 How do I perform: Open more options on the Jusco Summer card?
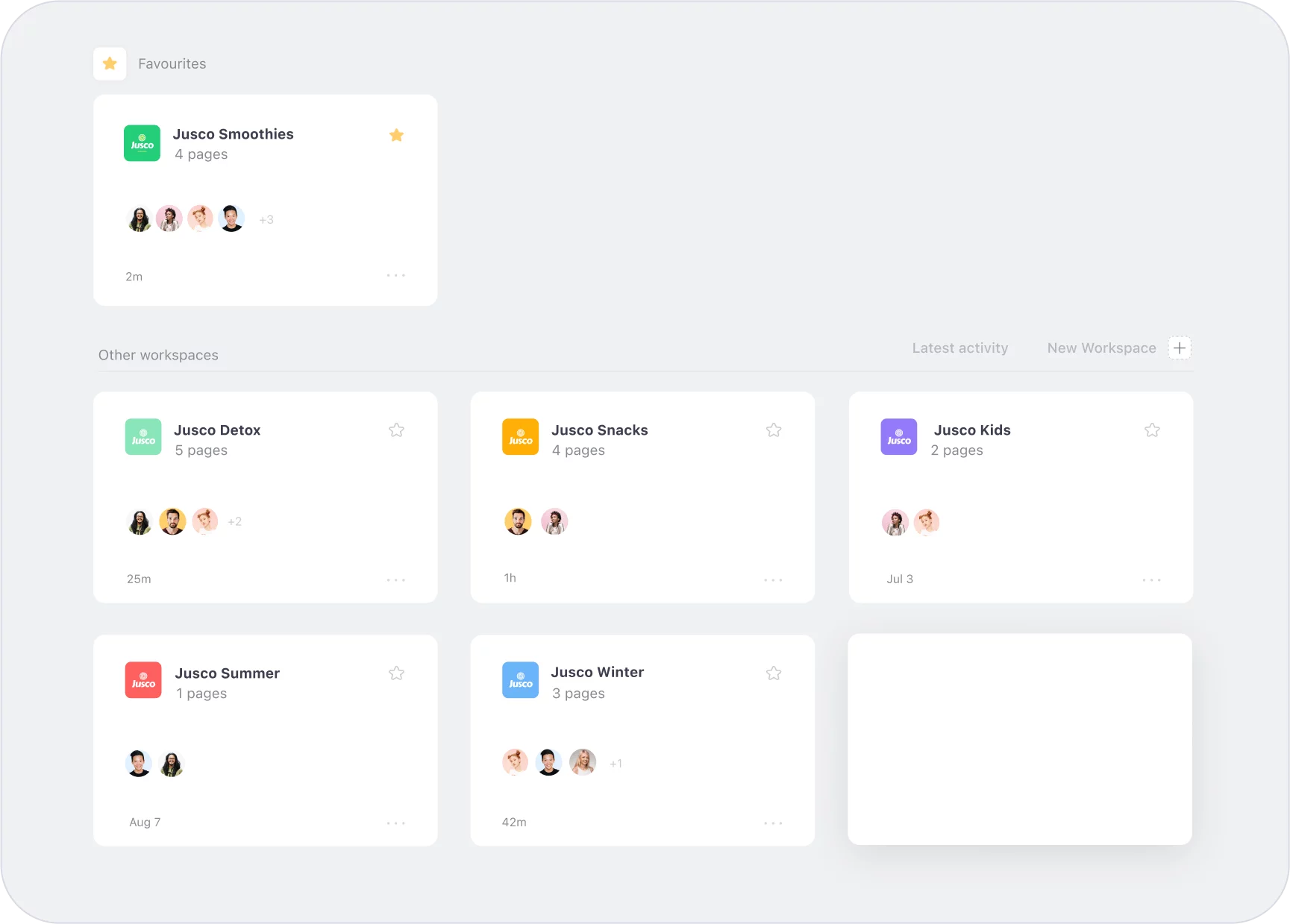[x=395, y=823]
